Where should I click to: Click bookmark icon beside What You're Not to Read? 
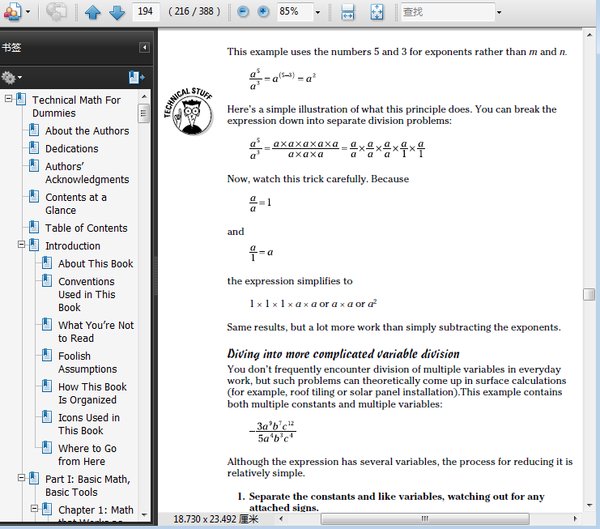47,324
